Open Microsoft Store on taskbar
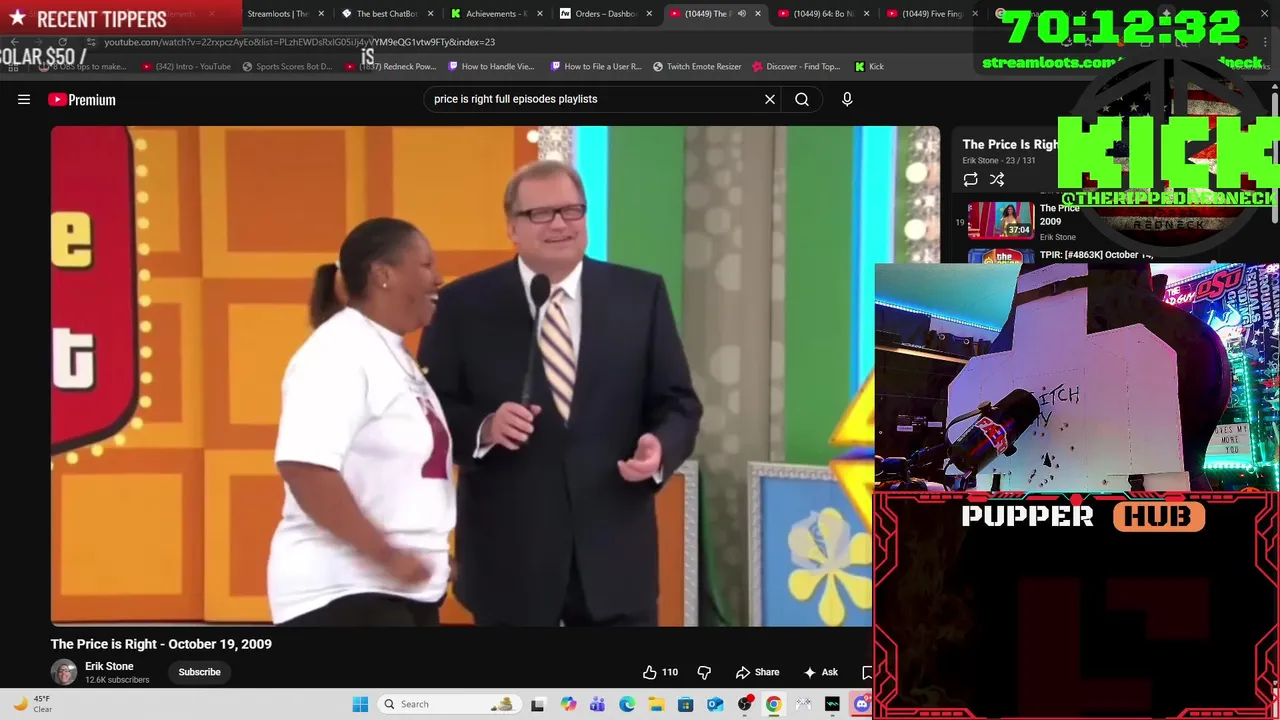The width and height of the screenshot is (1280, 720). pyautogui.click(x=685, y=704)
